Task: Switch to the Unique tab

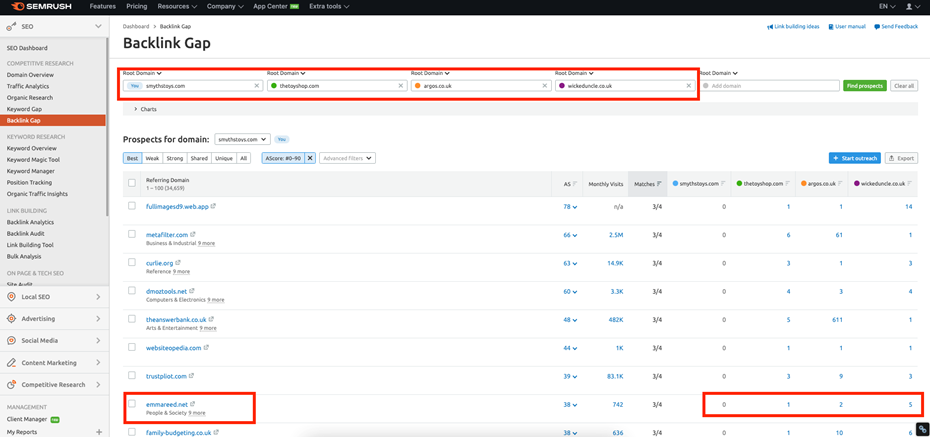Action: tap(224, 158)
